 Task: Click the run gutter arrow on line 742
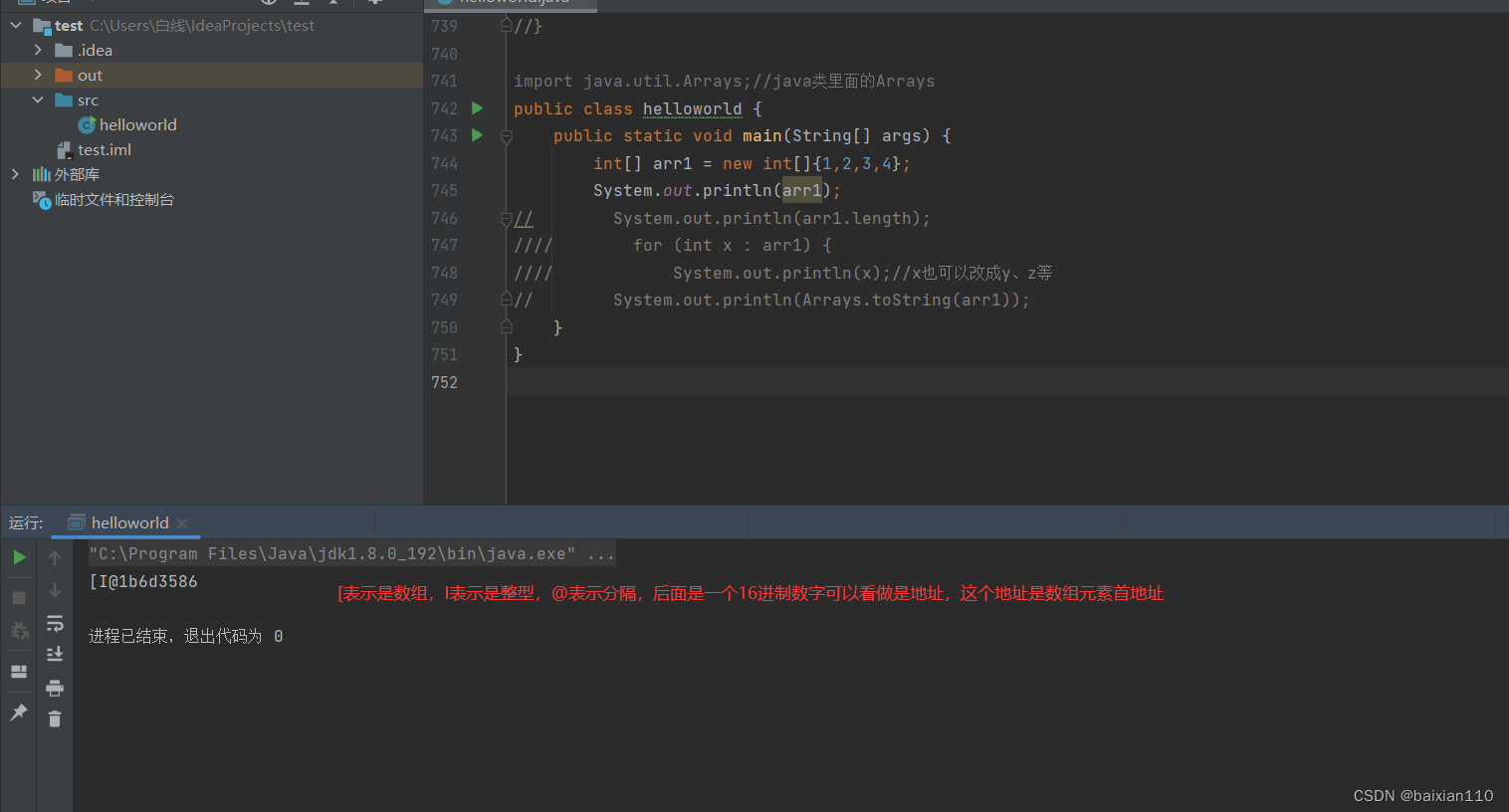pyautogui.click(x=477, y=107)
